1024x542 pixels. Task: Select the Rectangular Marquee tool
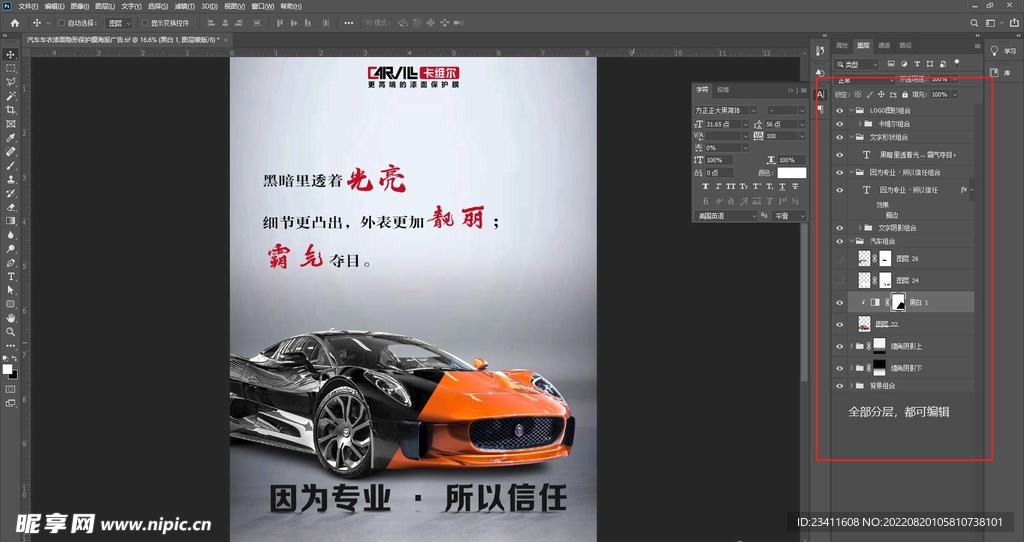(10, 69)
